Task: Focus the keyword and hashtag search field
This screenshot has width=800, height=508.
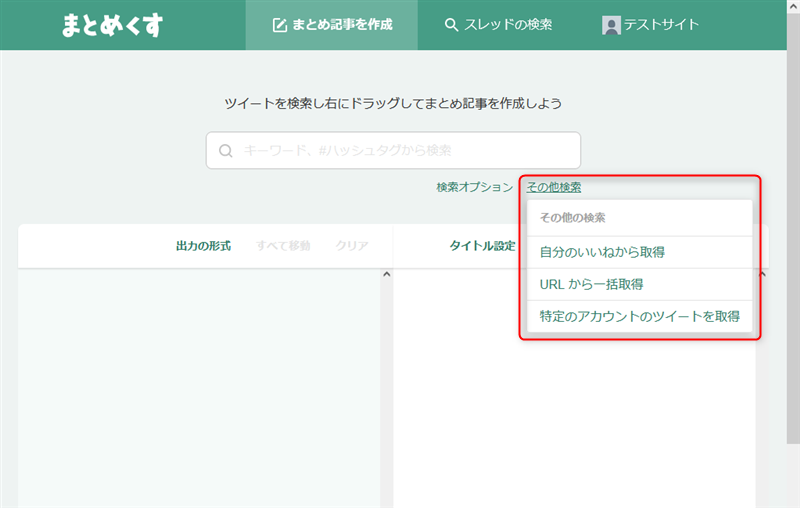Action: [393, 150]
